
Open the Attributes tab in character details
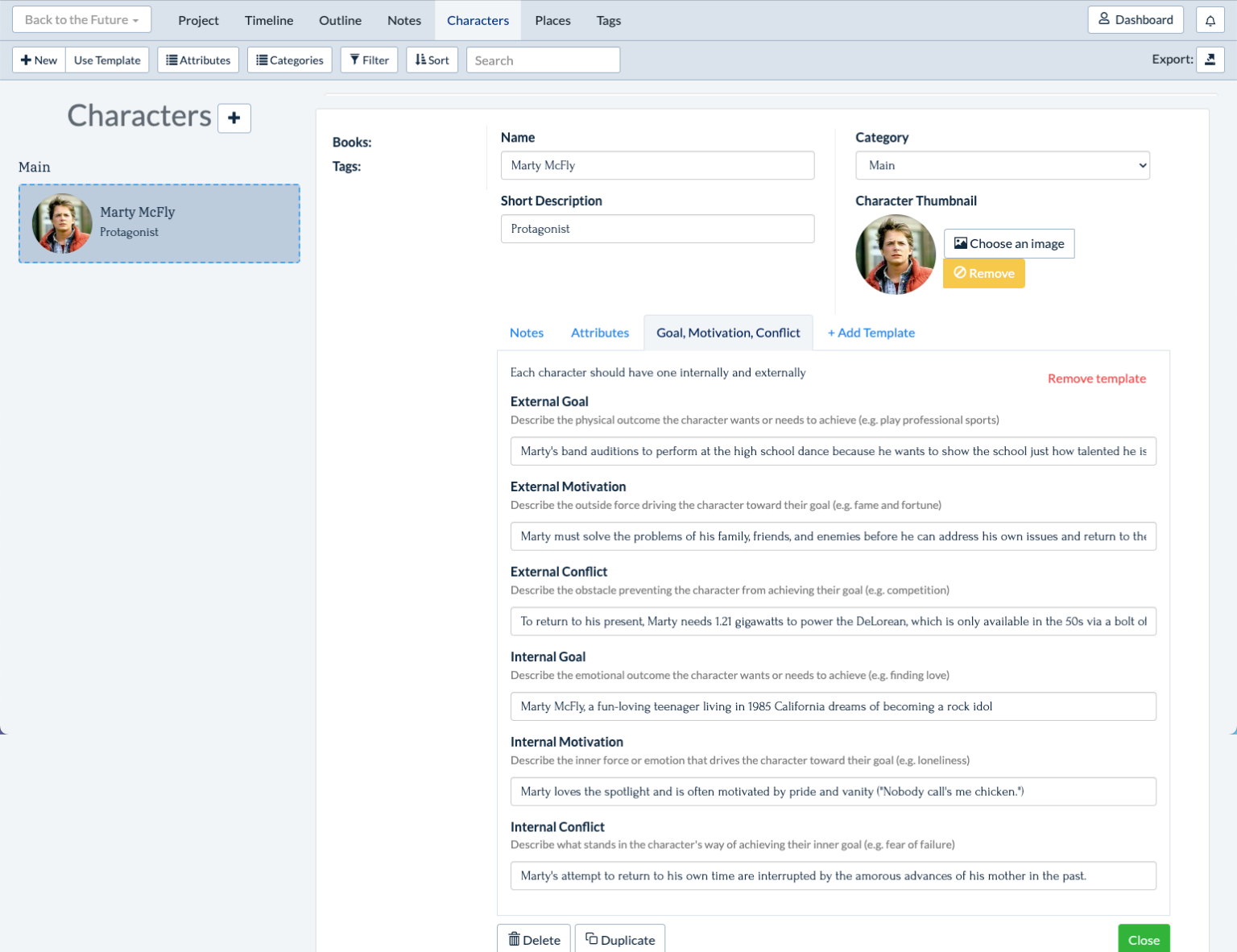[599, 333]
